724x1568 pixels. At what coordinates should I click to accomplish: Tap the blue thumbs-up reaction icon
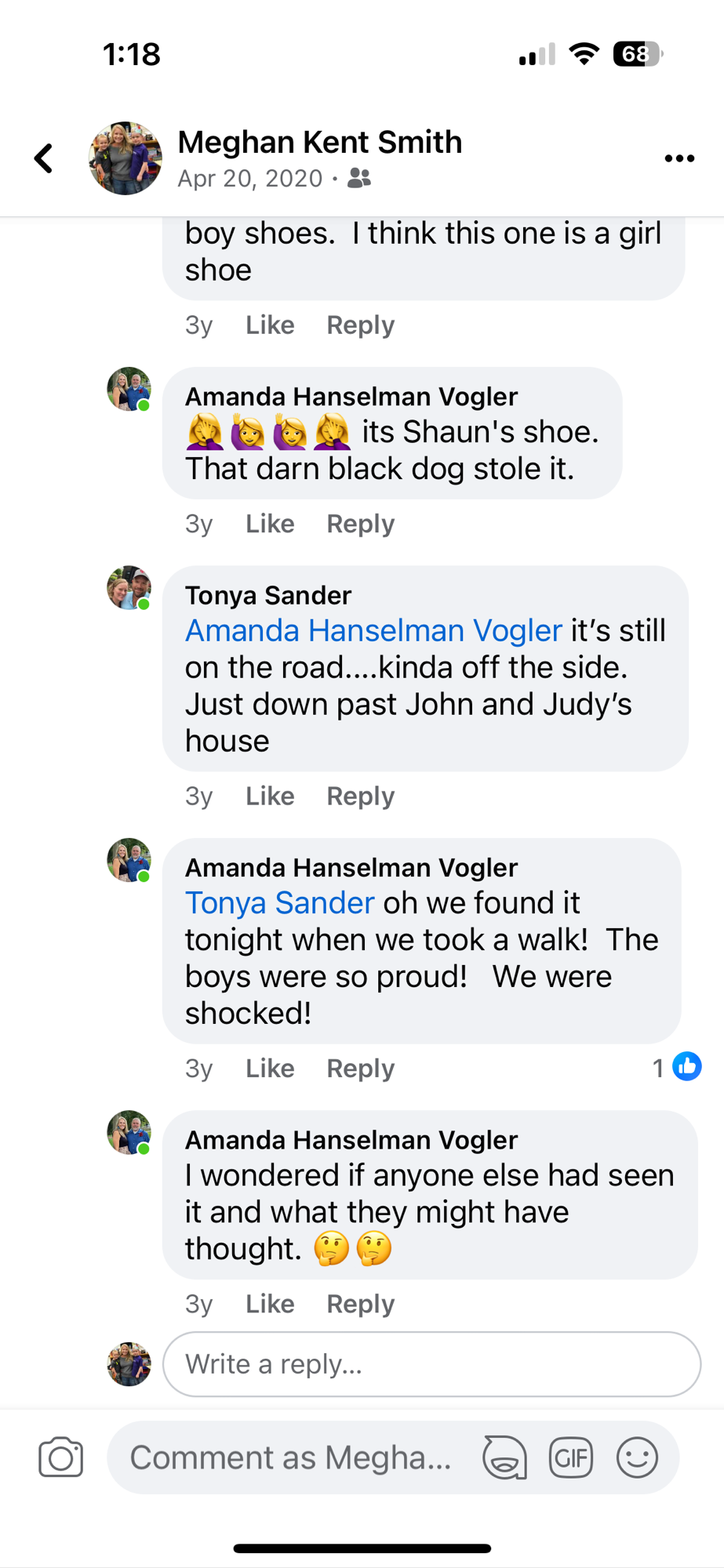[687, 1066]
